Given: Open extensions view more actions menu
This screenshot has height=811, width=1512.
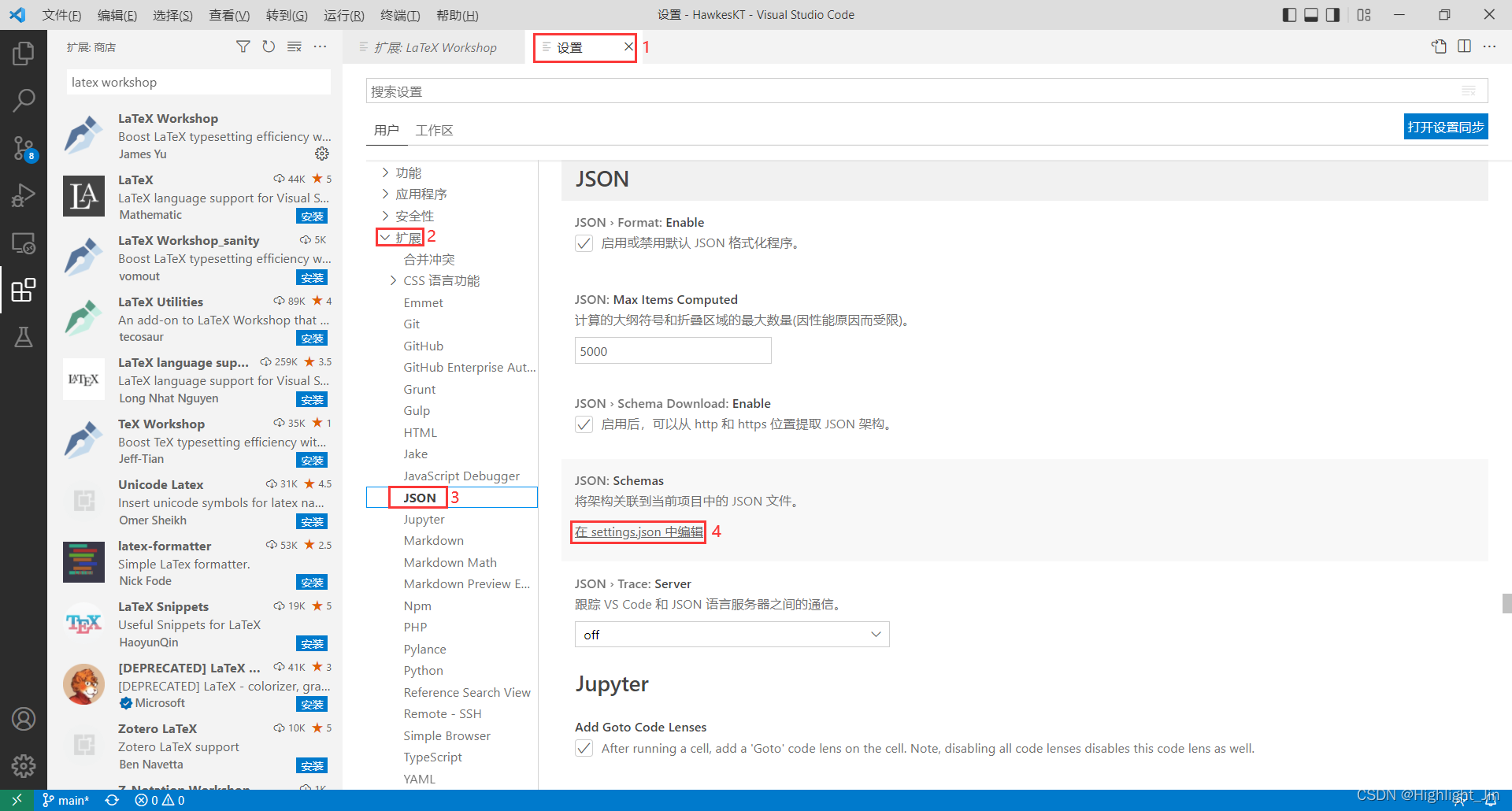Looking at the screenshot, I should pos(320,47).
